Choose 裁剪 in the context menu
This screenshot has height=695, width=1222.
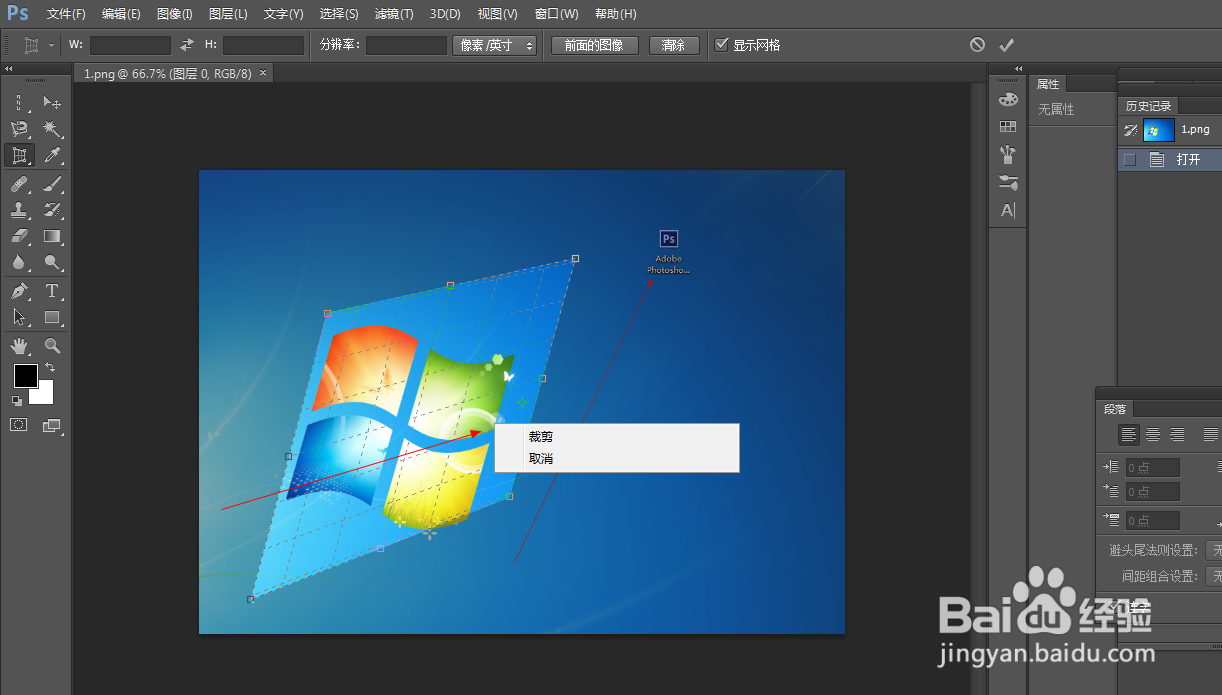617,436
